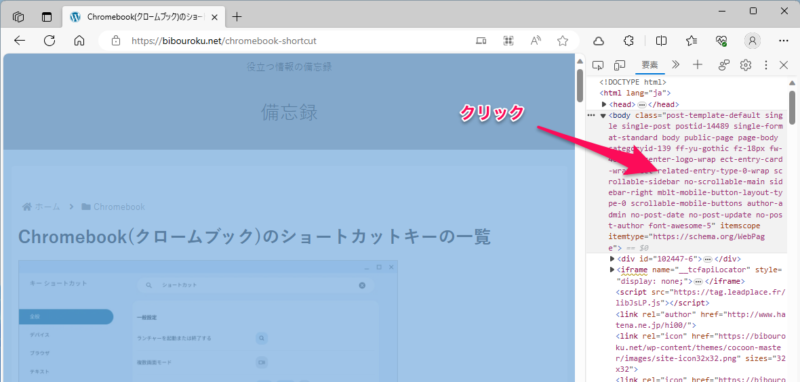The image size is (800, 382).
Task: Select the <!DOCTYPE html> line
Action: (x=633, y=82)
